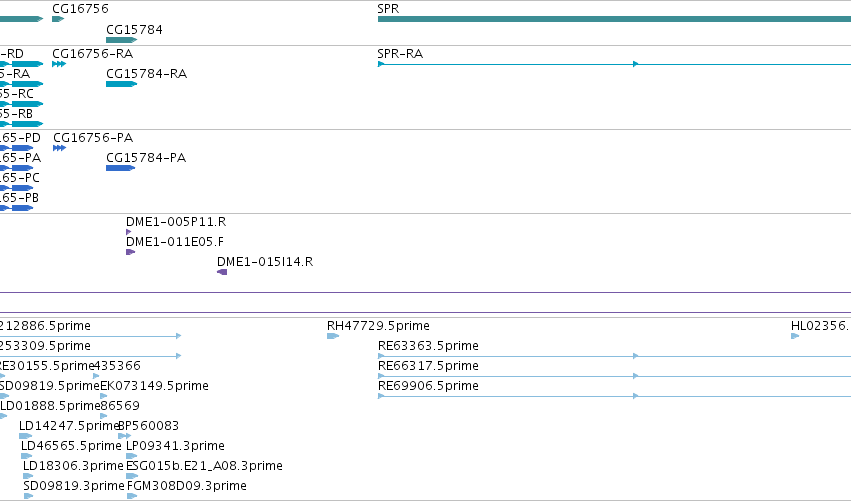This screenshot has height=501, width=851.
Task: Select the CG16756-PA protein arrows
Action: point(60,148)
